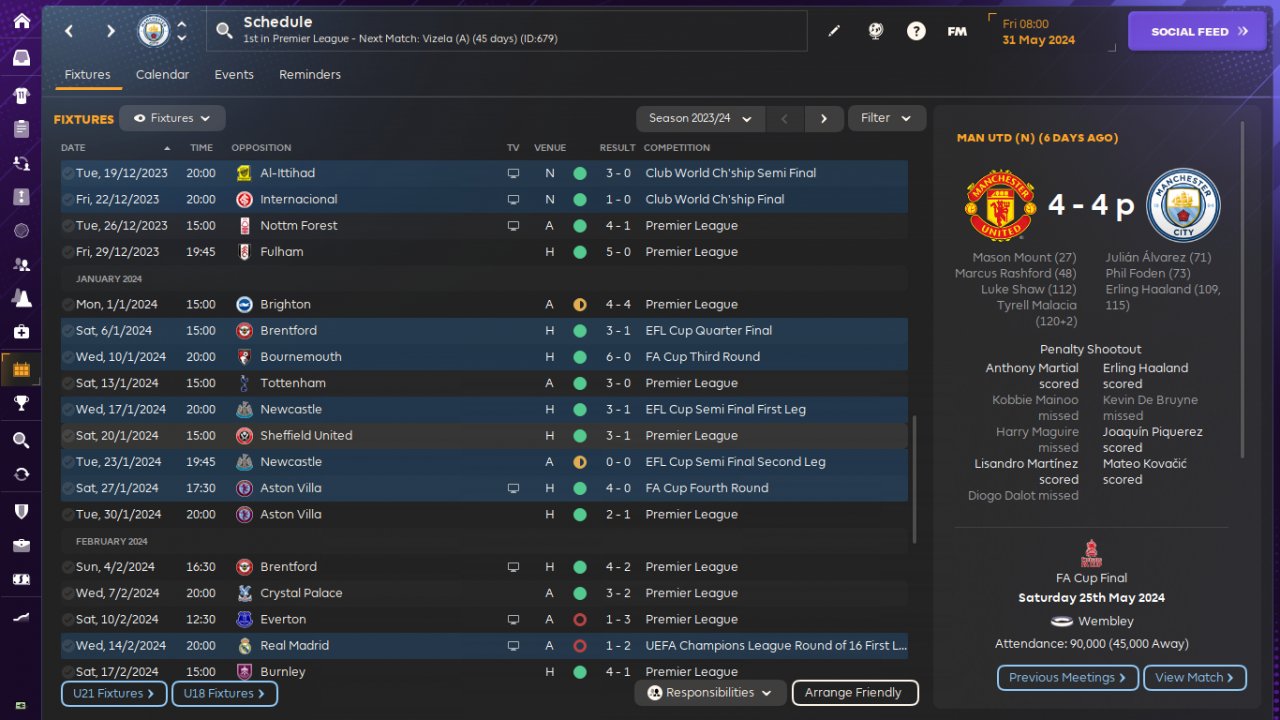Open the Home icon in sidebar
Screen dimensions: 1280x720
(21, 21)
